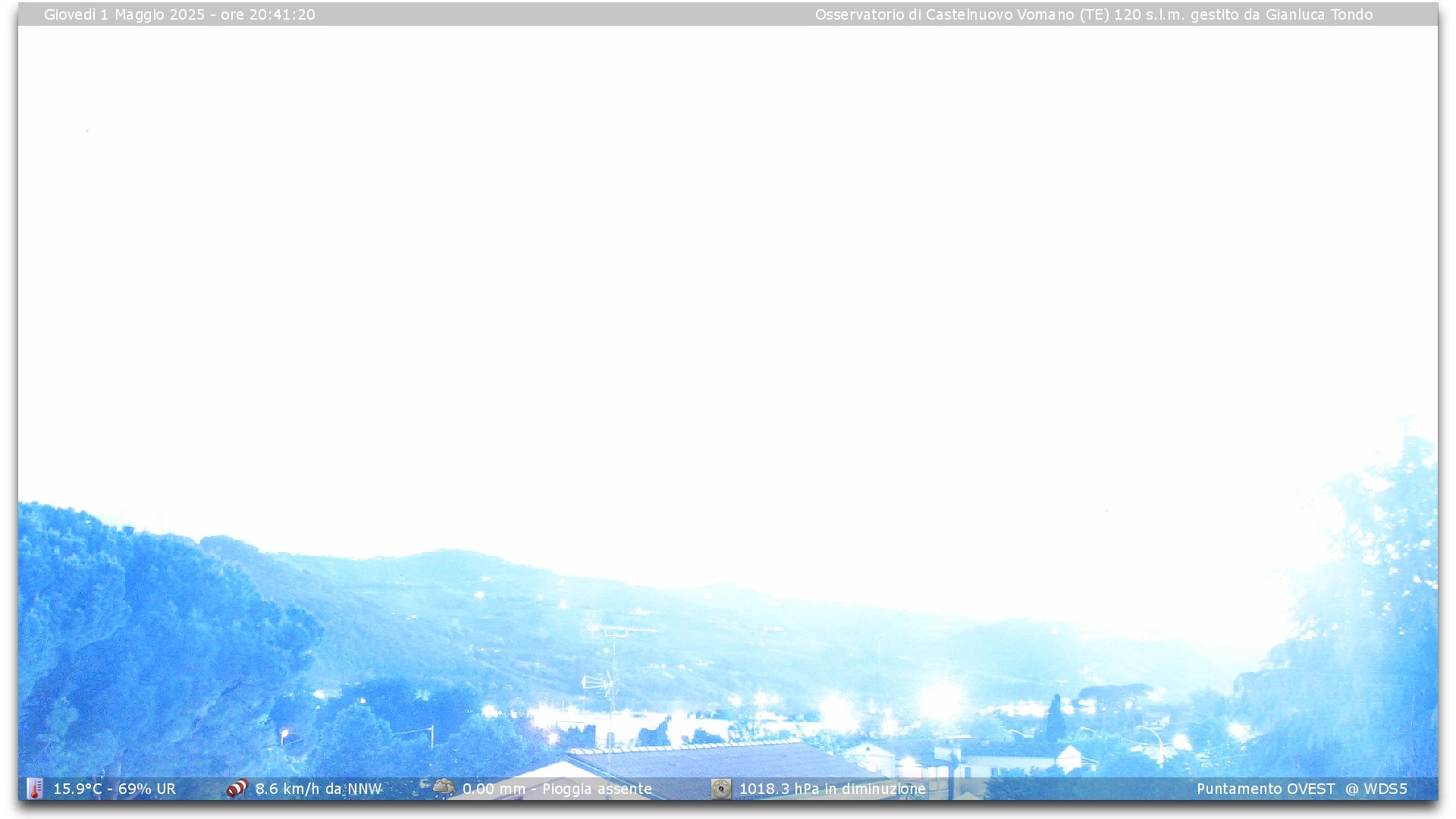
Task: Click the temperature reading '15.9°C - 69% UR'
Action: pyautogui.click(x=115, y=789)
